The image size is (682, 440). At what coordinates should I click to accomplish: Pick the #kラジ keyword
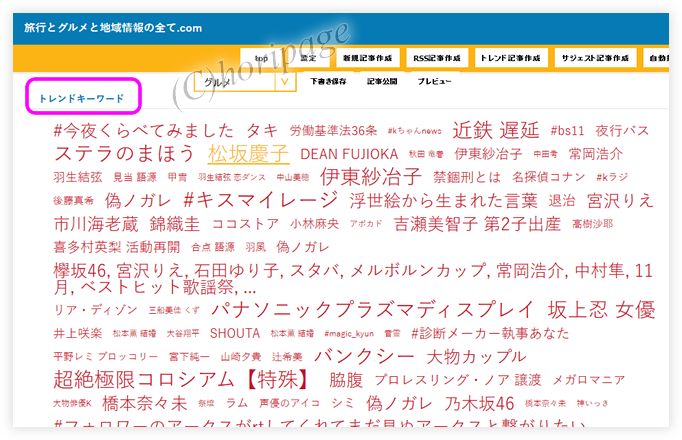[612, 177]
